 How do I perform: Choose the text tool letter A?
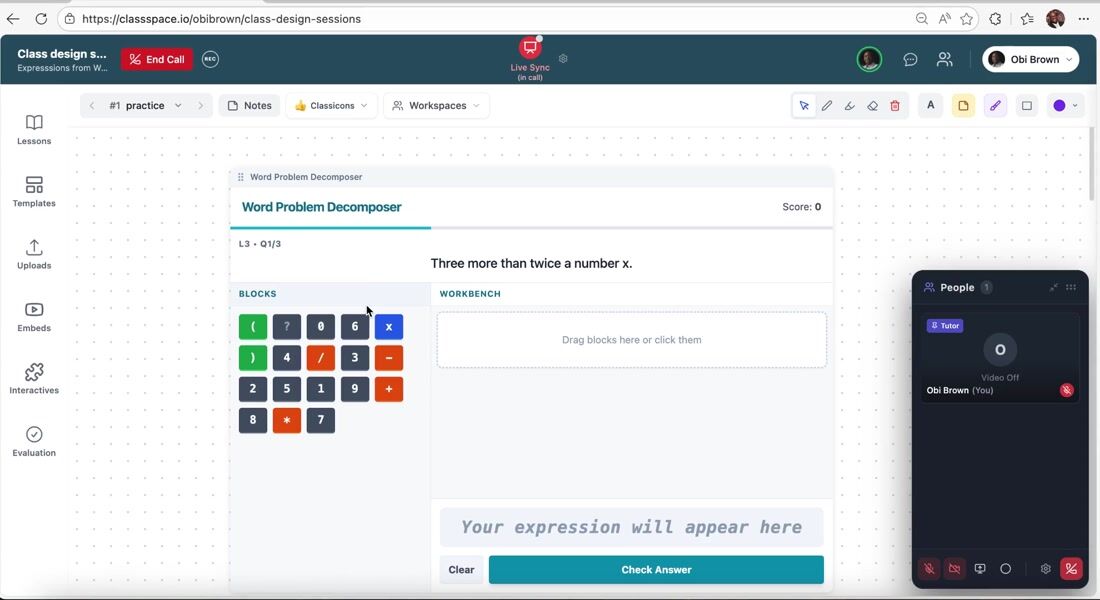tap(931, 106)
